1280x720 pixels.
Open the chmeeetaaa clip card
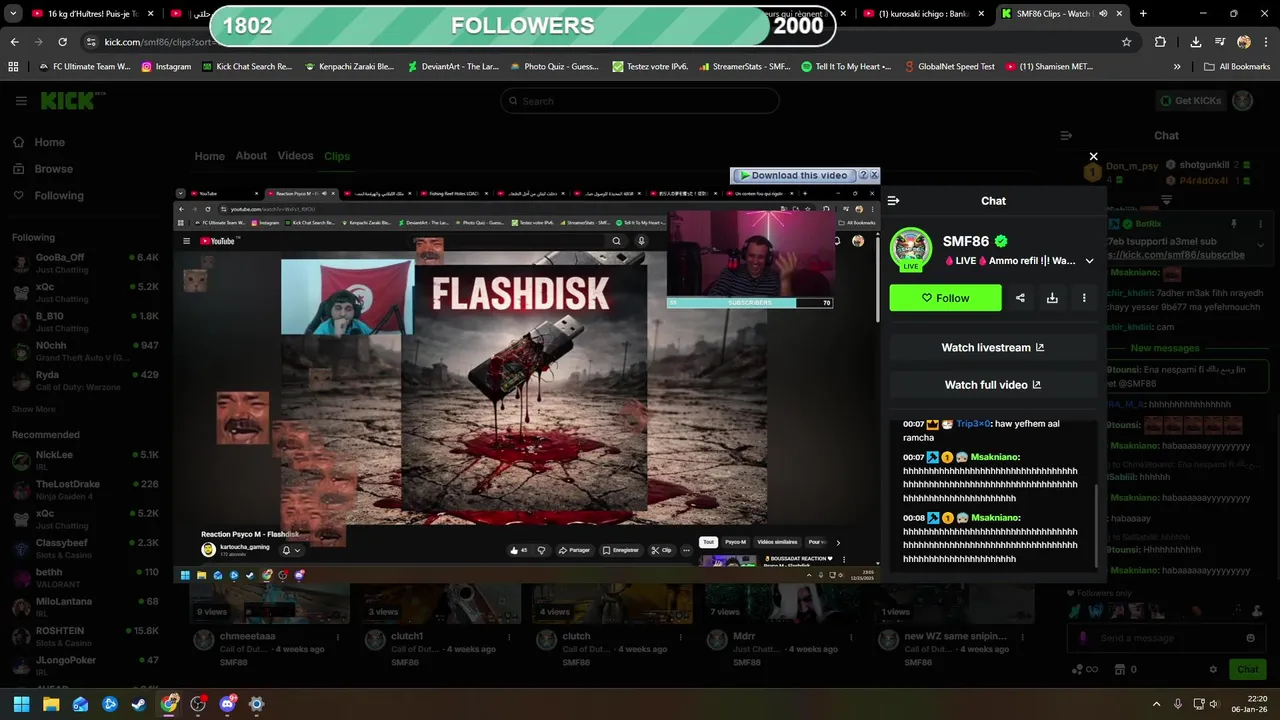click(x=269, y=625)
